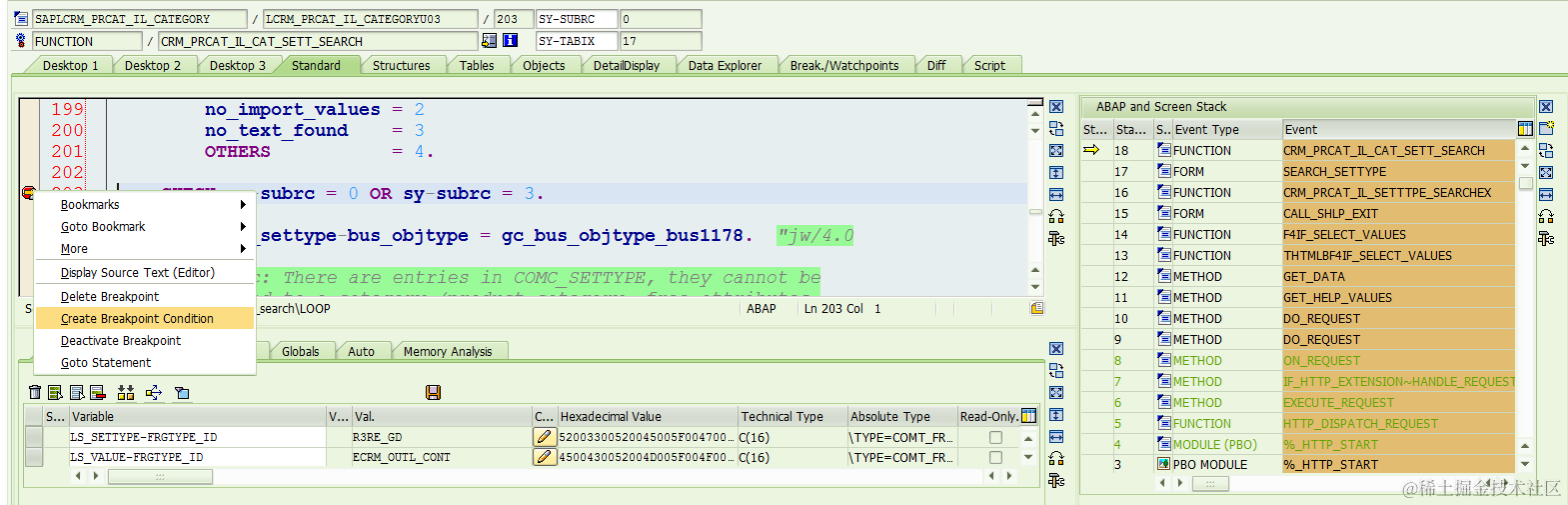Screen dimensions: 1568x505
Task: Click the new tool icon beside ABAP stack
Action: tap(1546, 128)
